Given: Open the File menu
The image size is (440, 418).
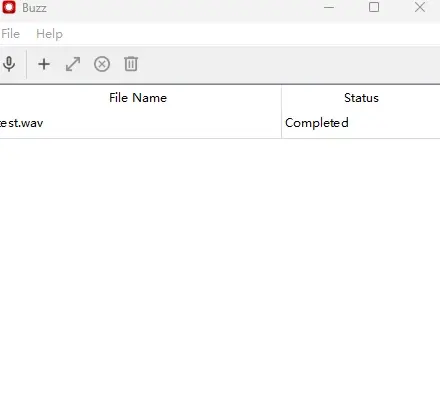Looking at the screenshot, I should [x=10, y=34].
